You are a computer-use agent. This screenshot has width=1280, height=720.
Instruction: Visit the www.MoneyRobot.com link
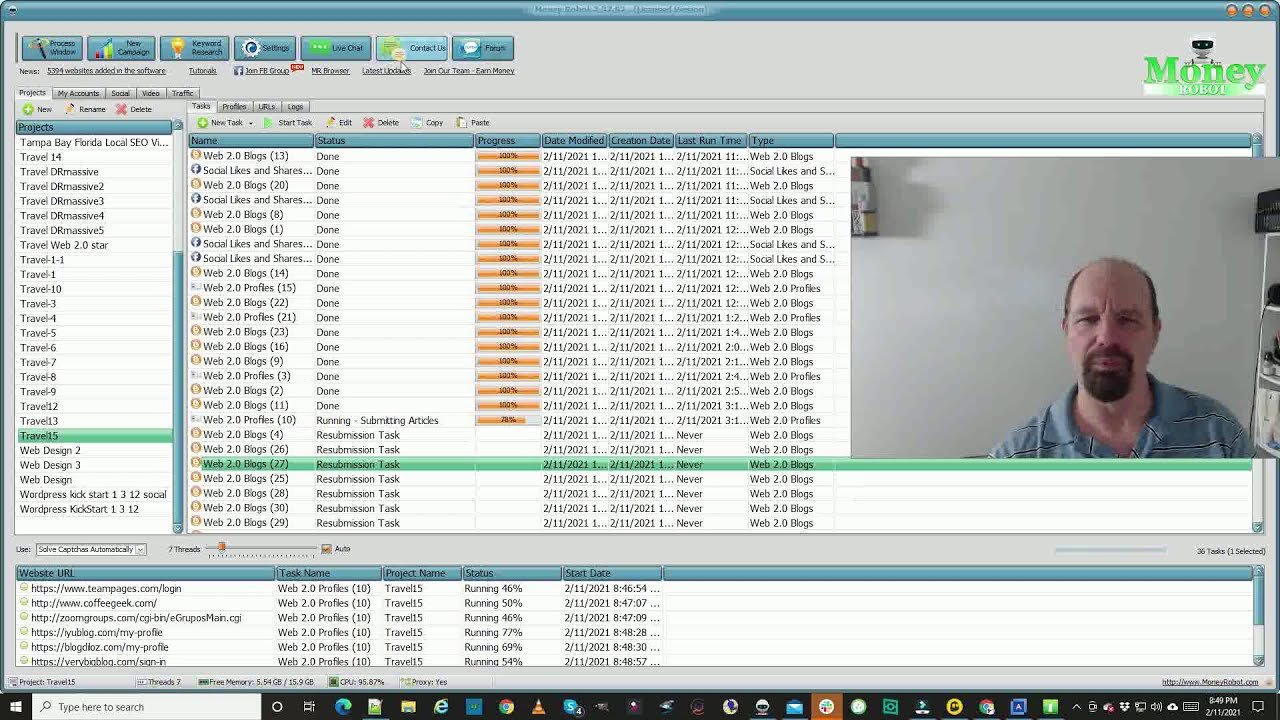tap(1210, 682)
